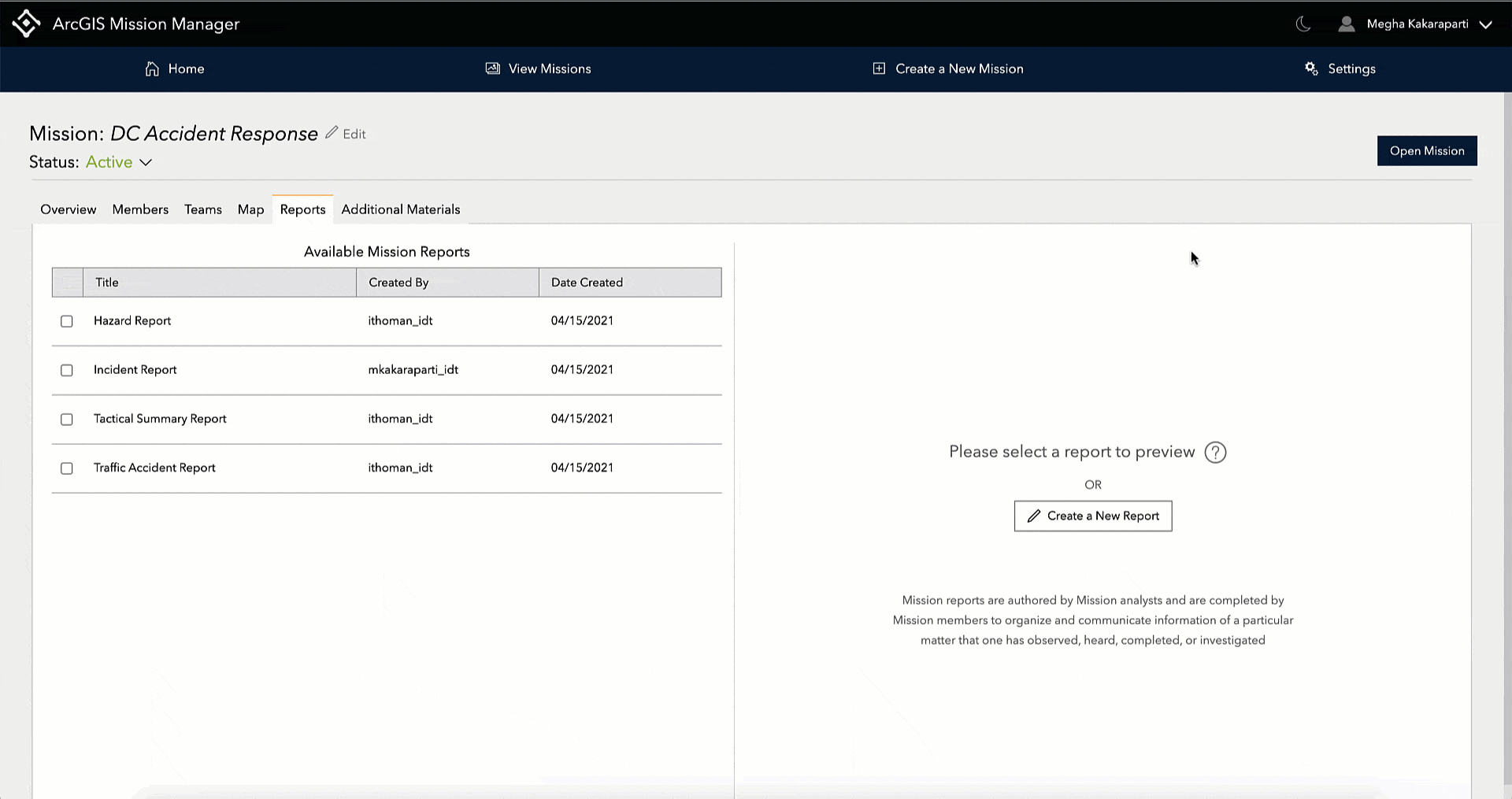
Task: Select the Traffic Accident Report checkbox
Action: tap(67, 468)
